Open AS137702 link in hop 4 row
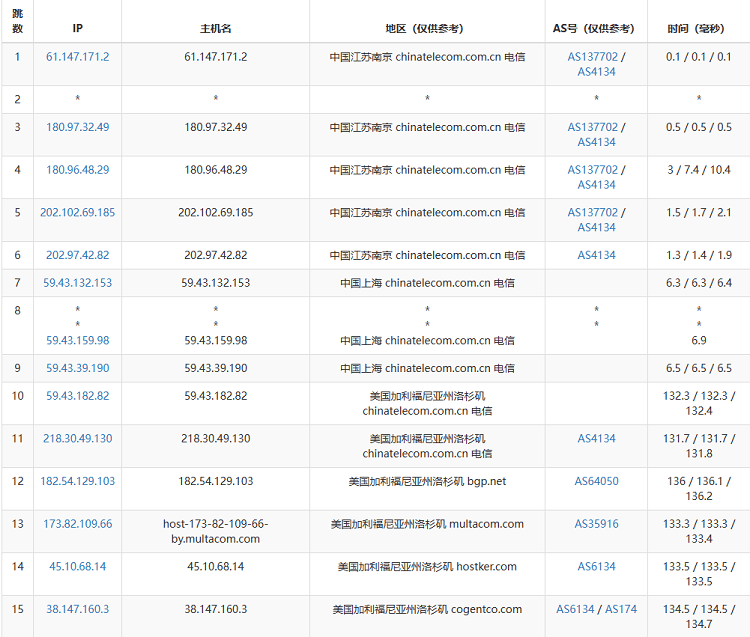The image size is (750, 637). (593, 170)
